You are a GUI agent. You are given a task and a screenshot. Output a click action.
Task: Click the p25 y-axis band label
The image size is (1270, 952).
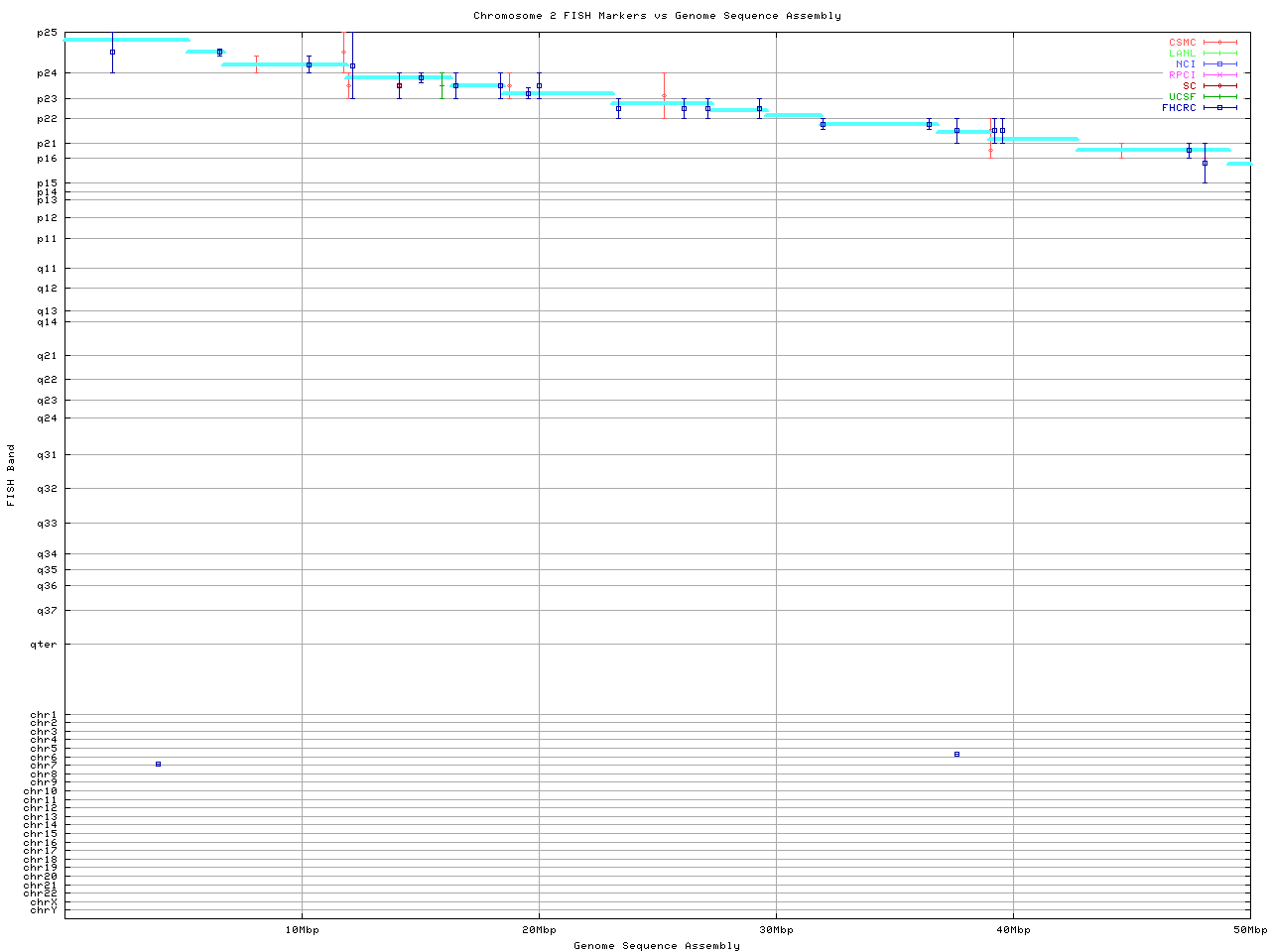click(47, 33)
